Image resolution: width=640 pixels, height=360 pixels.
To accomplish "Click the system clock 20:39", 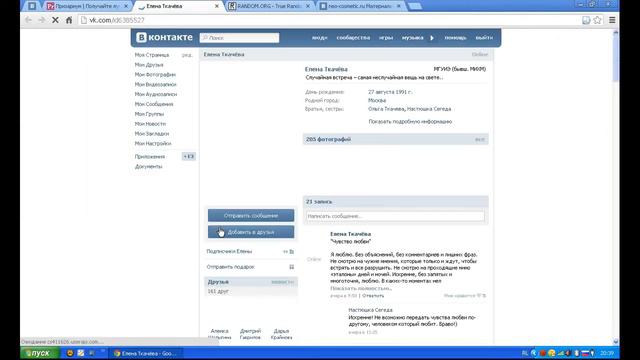I will (607, 353).
